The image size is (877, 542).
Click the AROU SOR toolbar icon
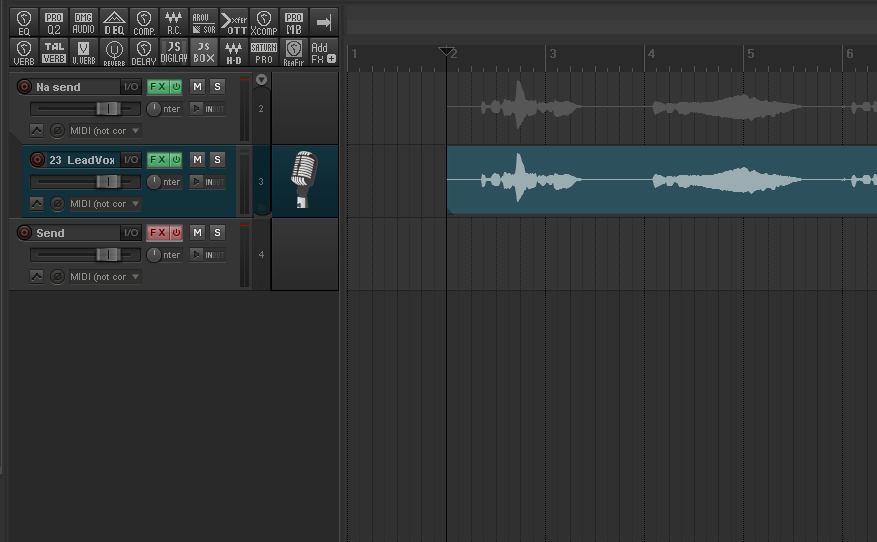tap(204, 22)
